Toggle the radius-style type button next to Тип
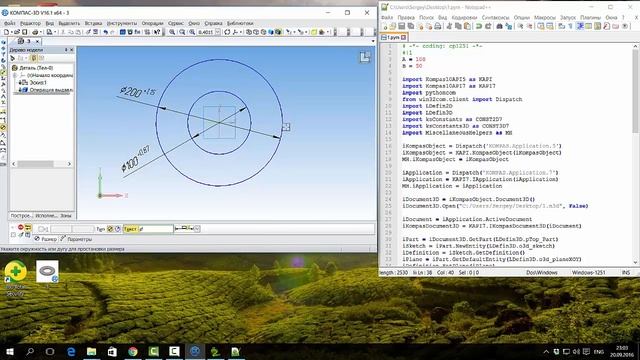640x360 pixels. pyautogui.click(x=118, y=229)
